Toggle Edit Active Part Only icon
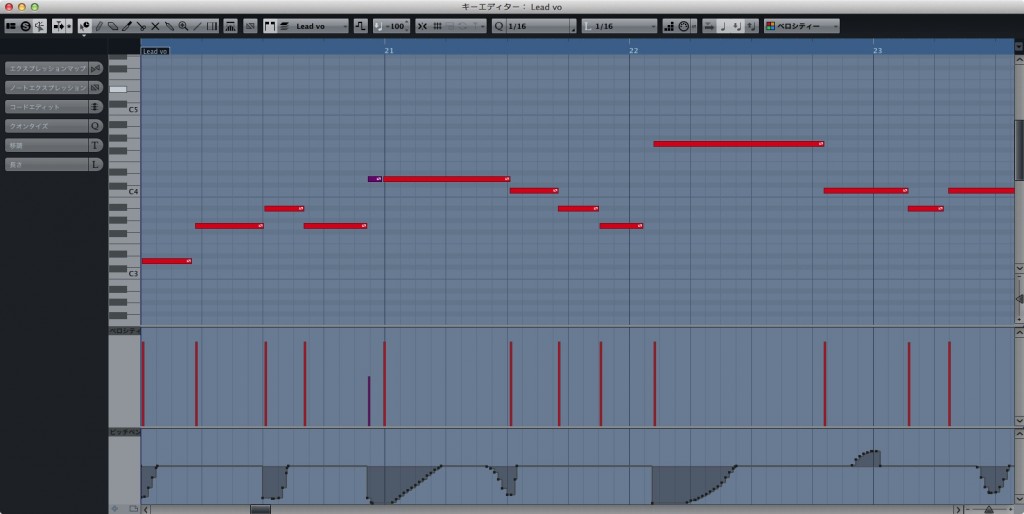 pos(285,26)
